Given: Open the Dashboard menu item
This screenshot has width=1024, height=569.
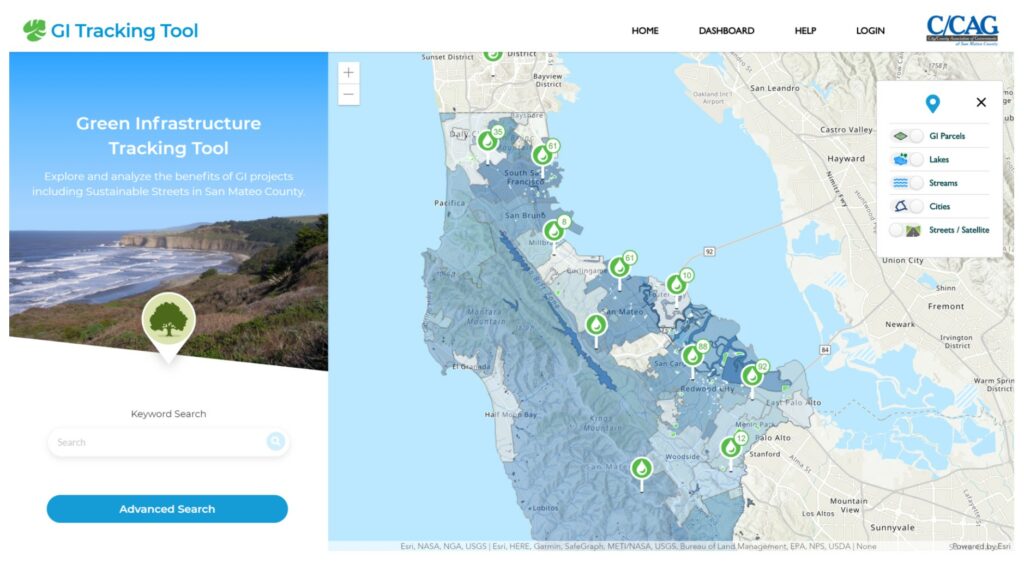Looking at the screenshot, I should pyautogui.click(x=726, y=31).
